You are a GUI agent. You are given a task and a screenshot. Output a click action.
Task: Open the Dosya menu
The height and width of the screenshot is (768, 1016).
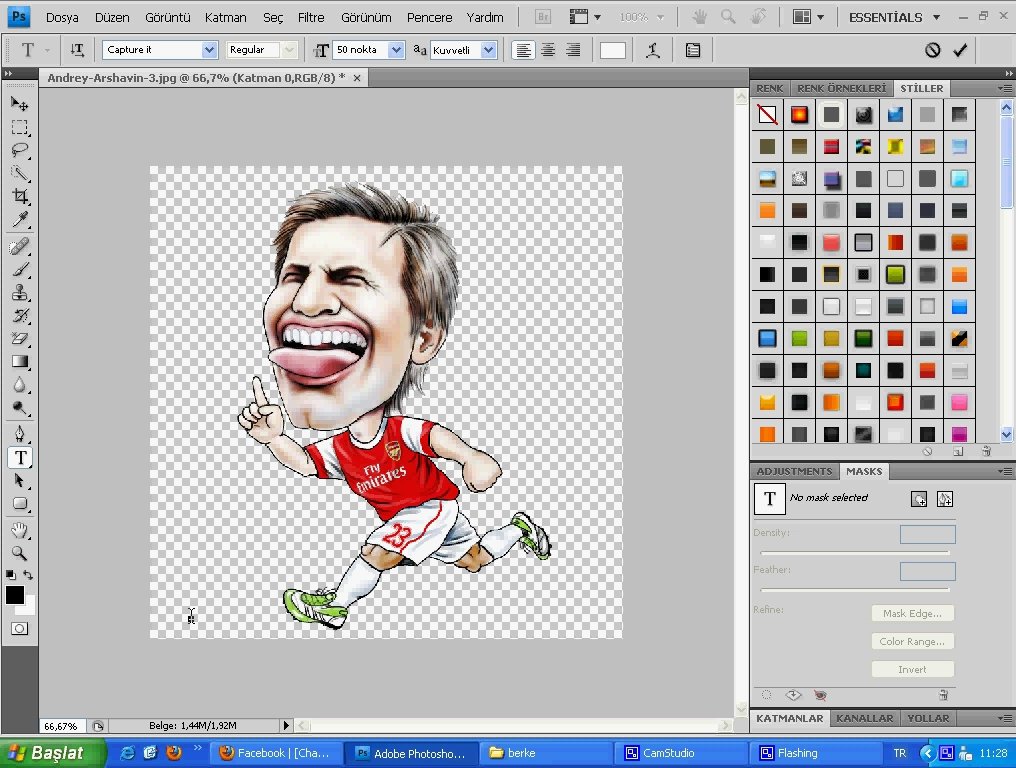[62, 17]
